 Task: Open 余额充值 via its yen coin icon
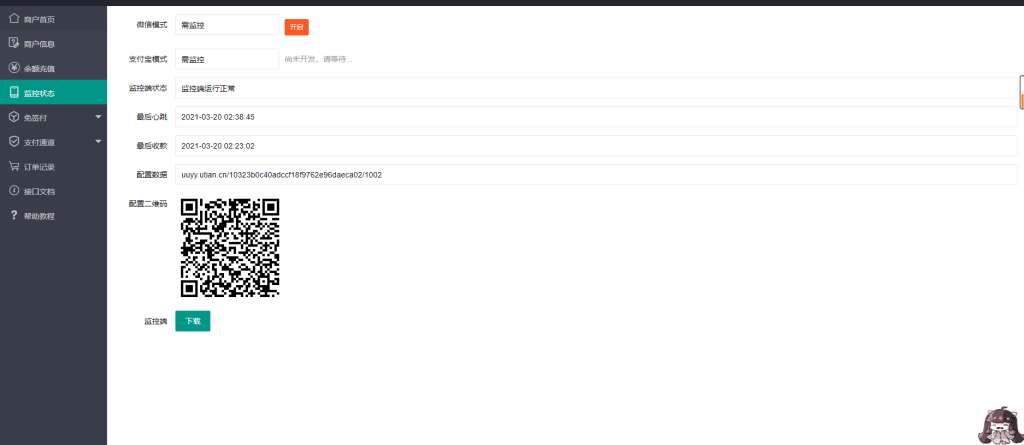click(14, 68)
